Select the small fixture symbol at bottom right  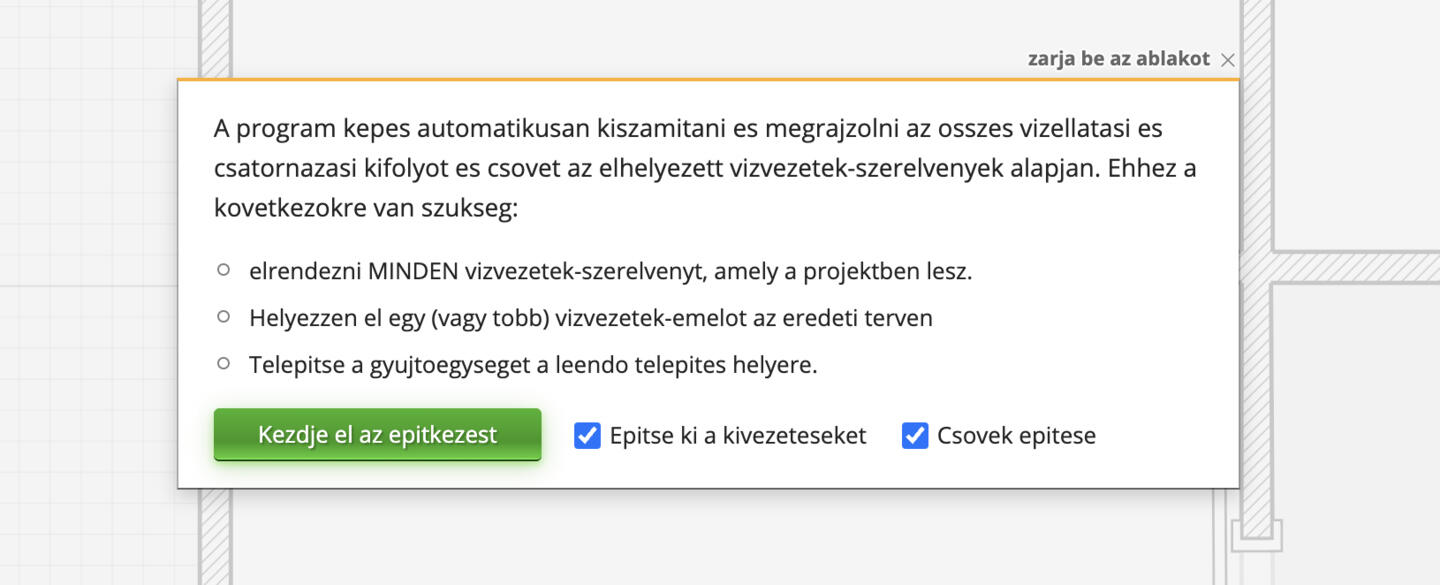(1256, 534)
